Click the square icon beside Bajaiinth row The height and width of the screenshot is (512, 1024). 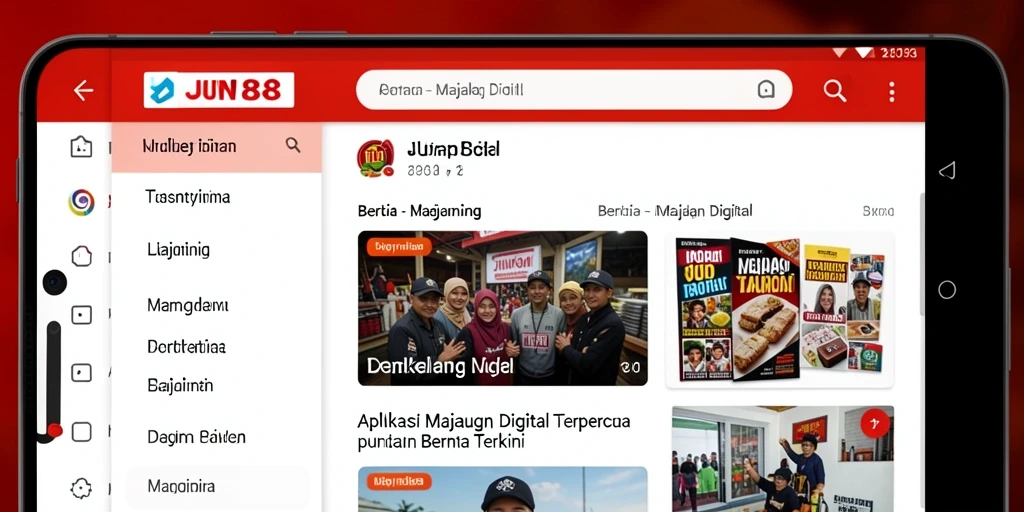[82, 373]
